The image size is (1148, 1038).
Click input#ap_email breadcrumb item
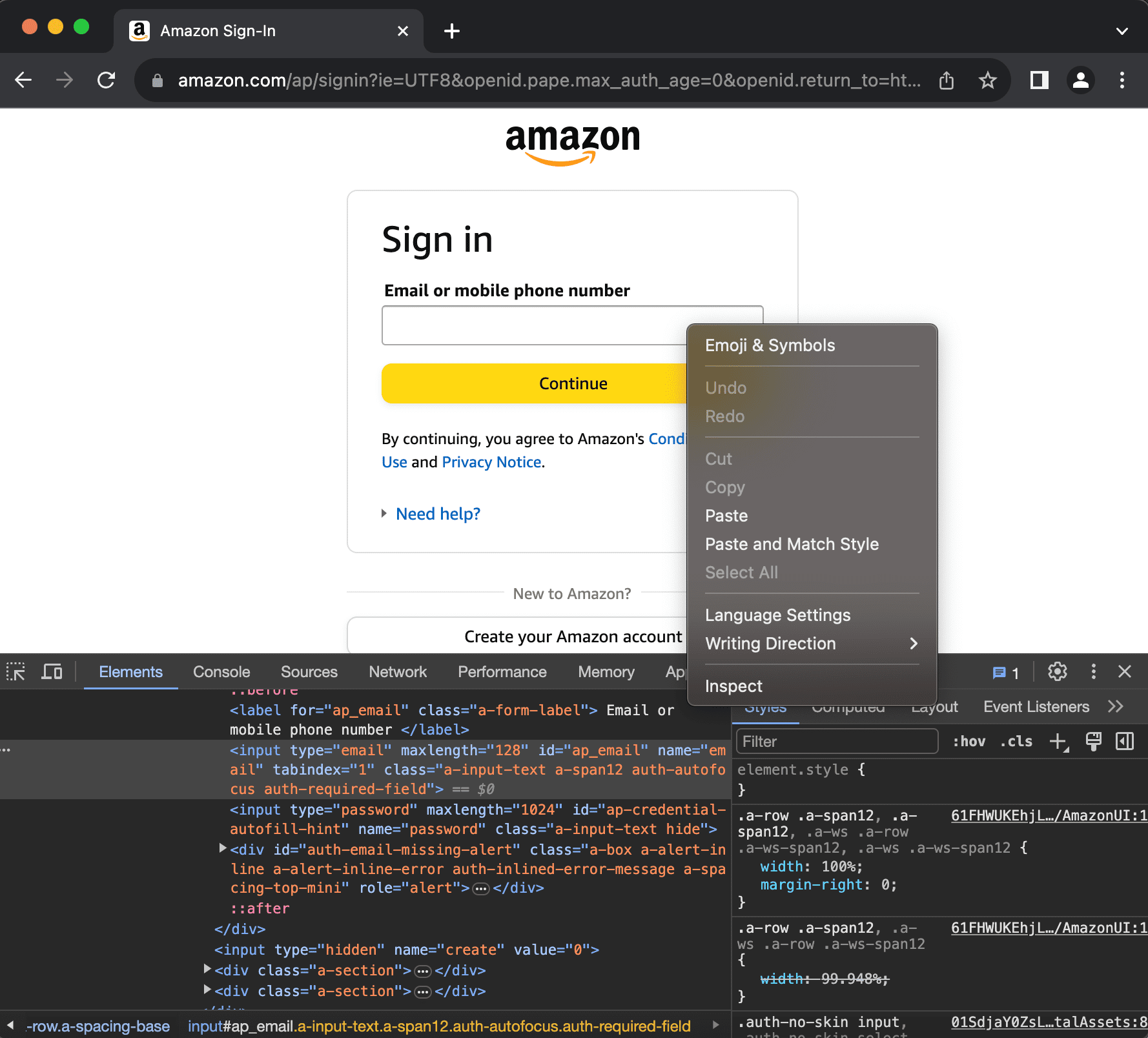pos(439,1026)
